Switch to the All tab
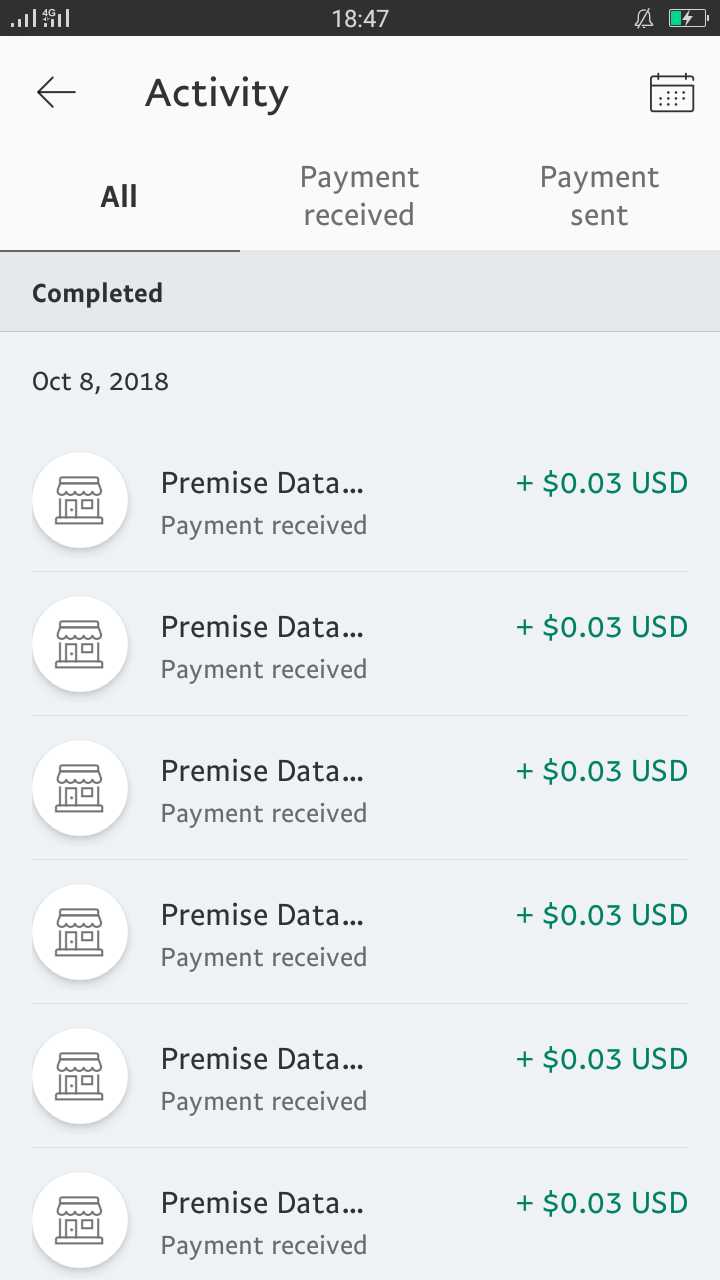 pyautogui.click(x=119, y=196)
